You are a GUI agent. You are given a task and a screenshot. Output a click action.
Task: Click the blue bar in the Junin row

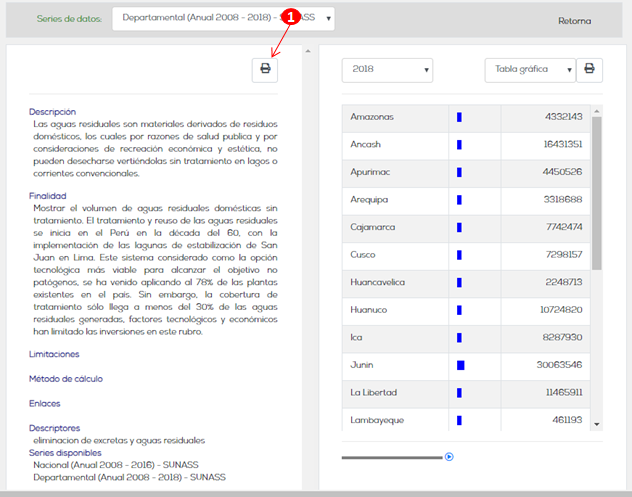click(461, 365)
